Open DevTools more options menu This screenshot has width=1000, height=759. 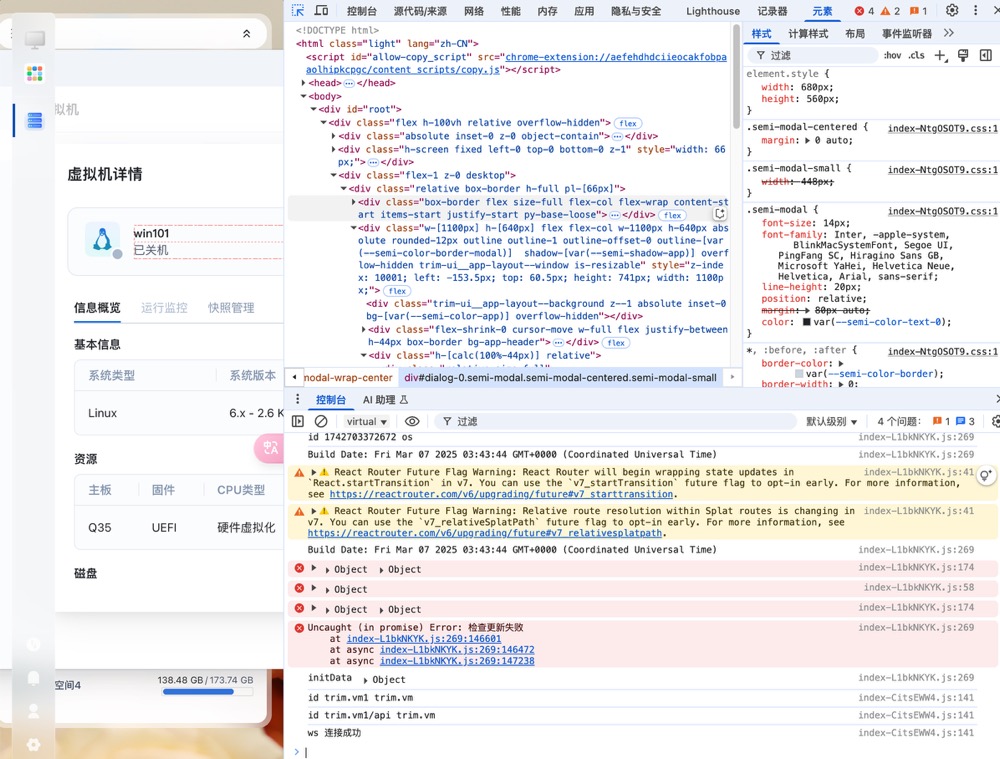click(x=975, y=10)
